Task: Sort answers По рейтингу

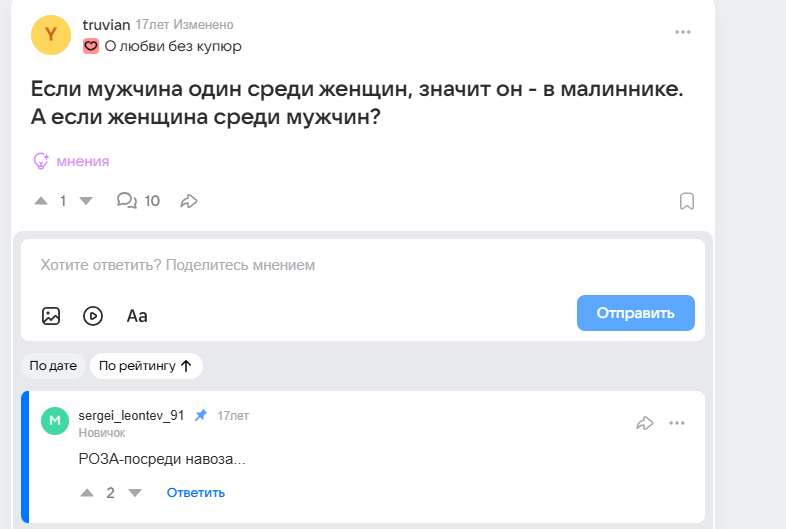Action: pos(146,366)
